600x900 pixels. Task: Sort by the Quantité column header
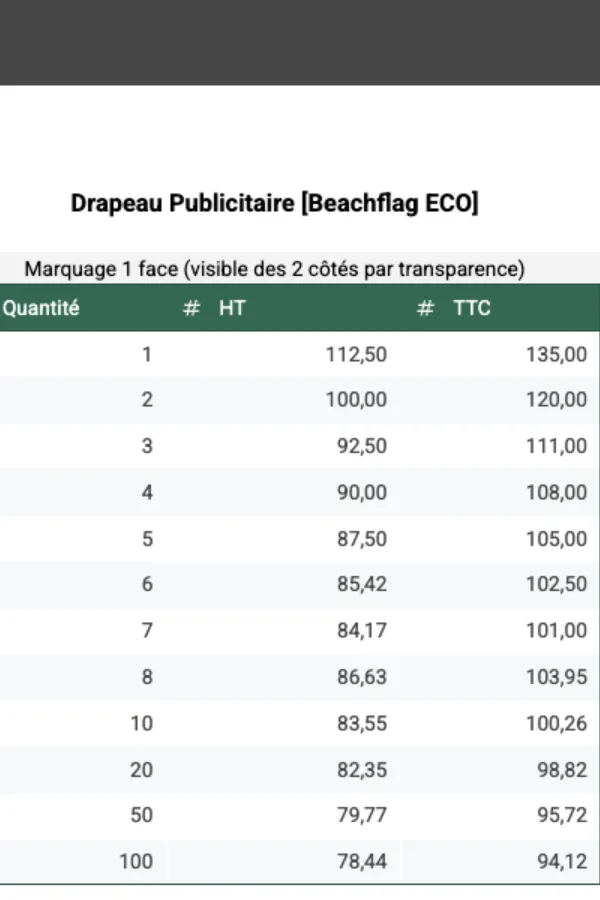(41, 309)
